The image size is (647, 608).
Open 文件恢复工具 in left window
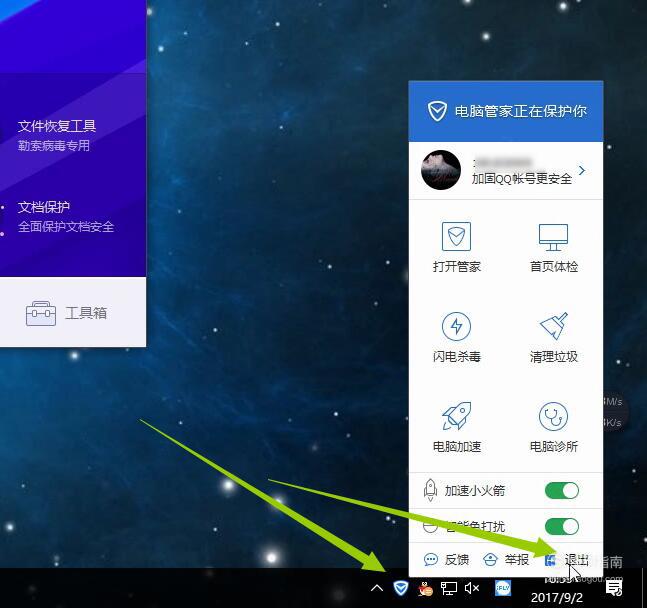[x=57, y=134]
